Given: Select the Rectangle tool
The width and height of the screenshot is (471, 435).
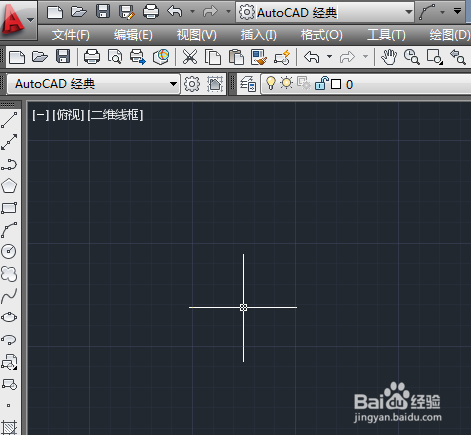Looking at the screenshot, I should tap(9, 208).
